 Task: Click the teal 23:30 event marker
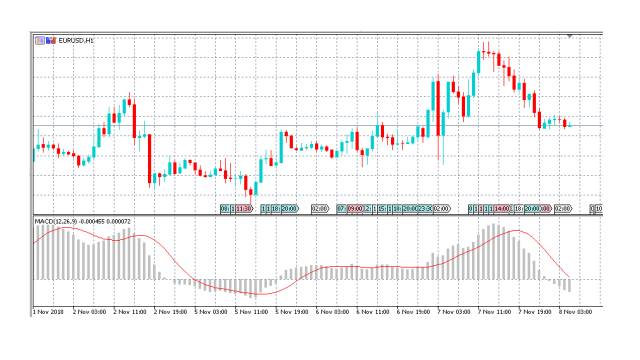[x=425, y=209]
